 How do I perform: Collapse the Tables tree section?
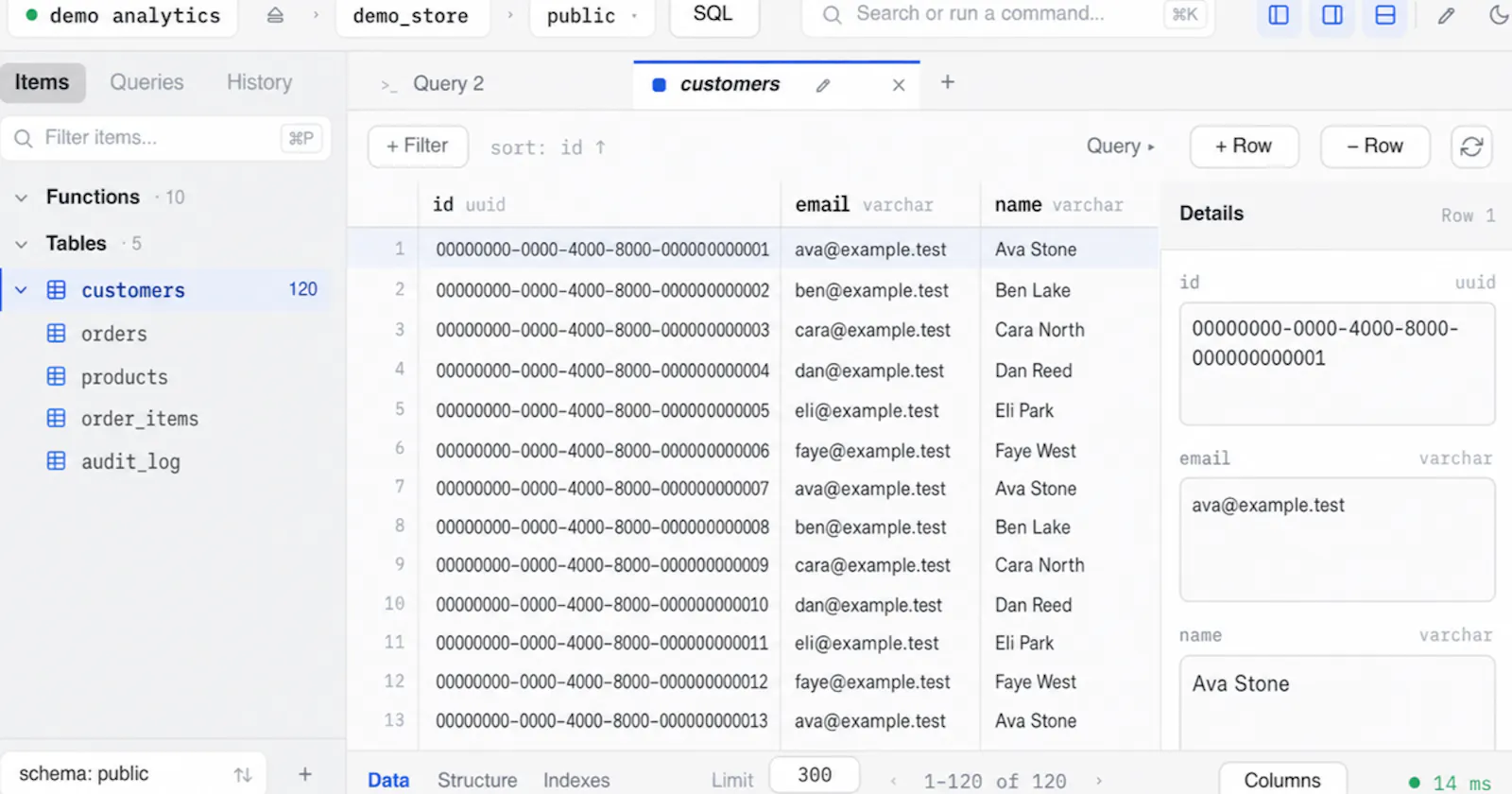click(x=21, y=244)
